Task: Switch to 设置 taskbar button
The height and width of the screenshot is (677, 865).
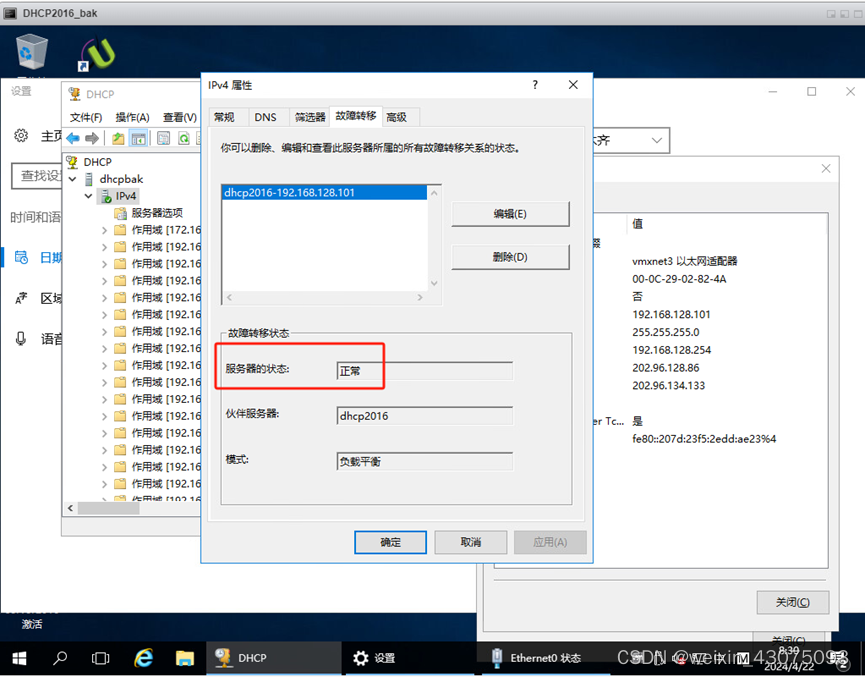Action: click(411, 658)
